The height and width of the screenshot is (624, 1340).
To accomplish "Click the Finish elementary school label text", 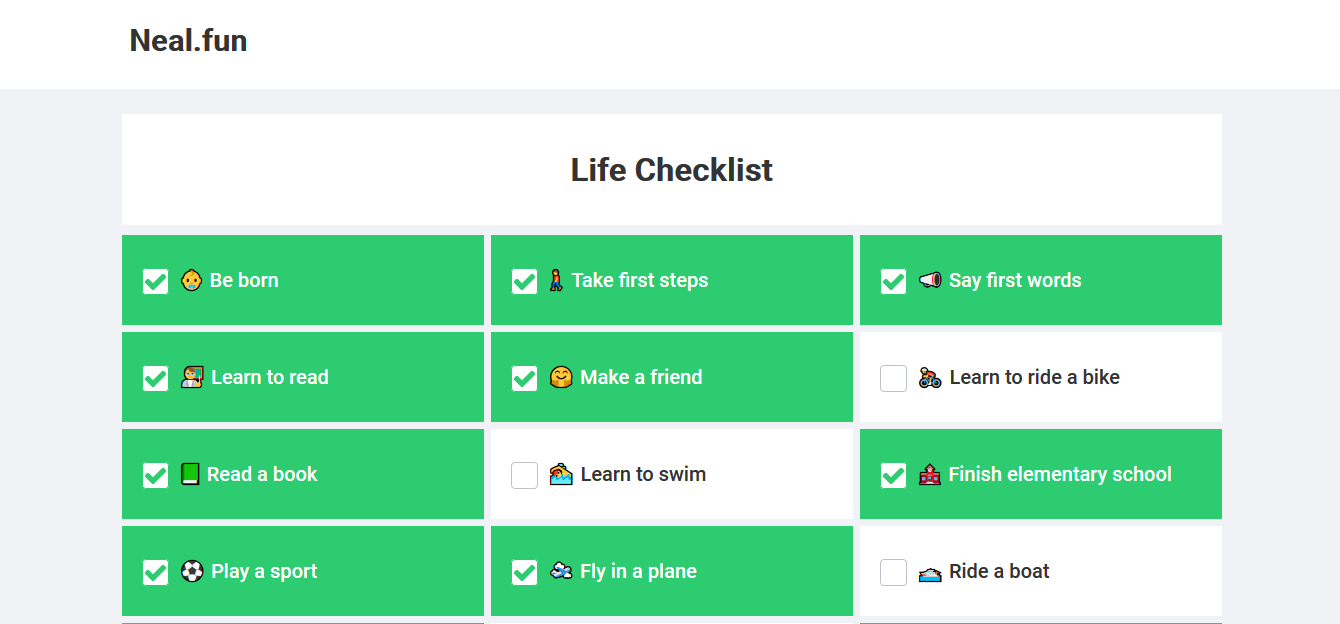I will point(1060,474).
